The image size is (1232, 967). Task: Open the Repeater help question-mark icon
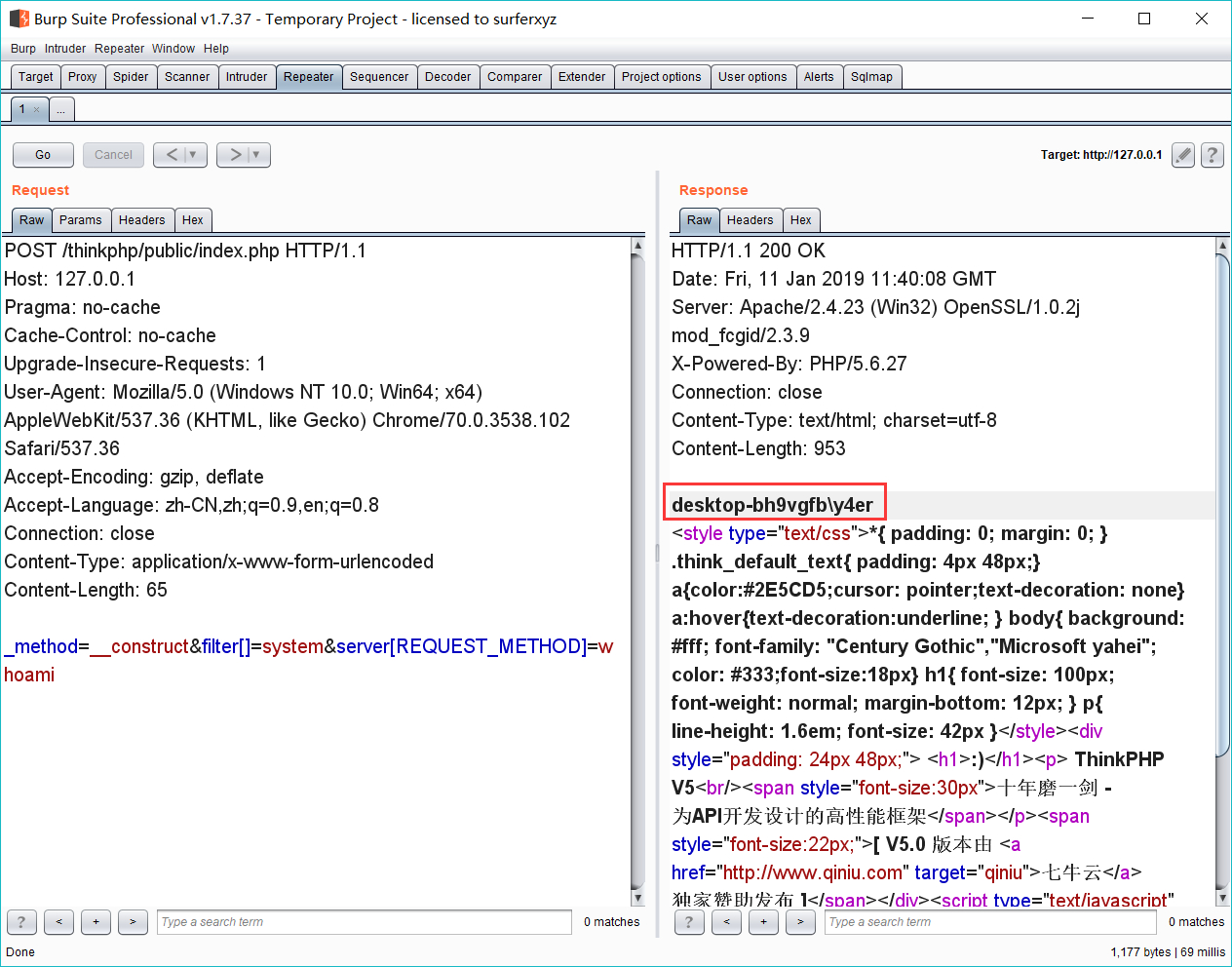click(1213, 155)
